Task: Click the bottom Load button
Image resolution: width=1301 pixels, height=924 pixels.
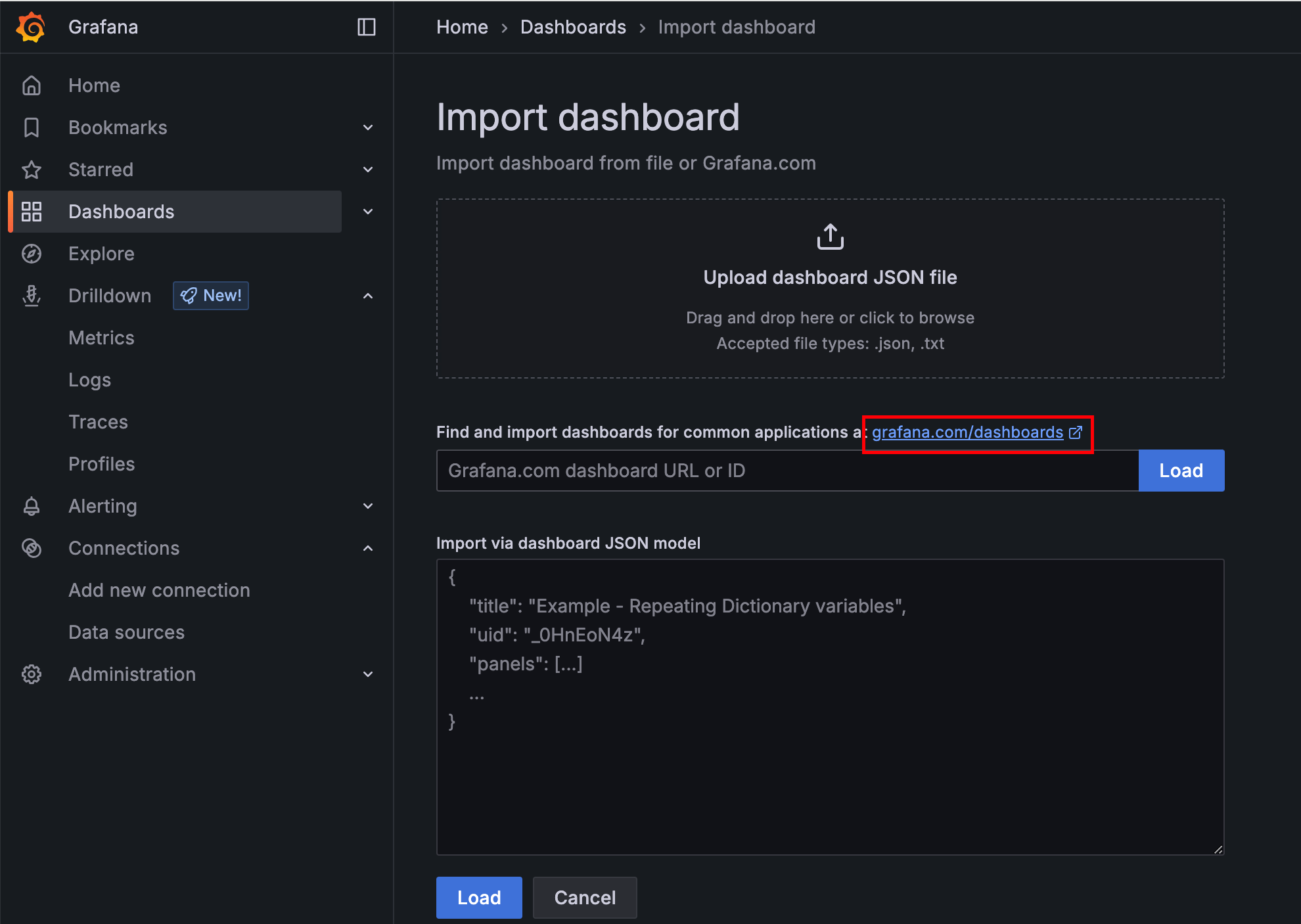Action: [x=479, y=898]
